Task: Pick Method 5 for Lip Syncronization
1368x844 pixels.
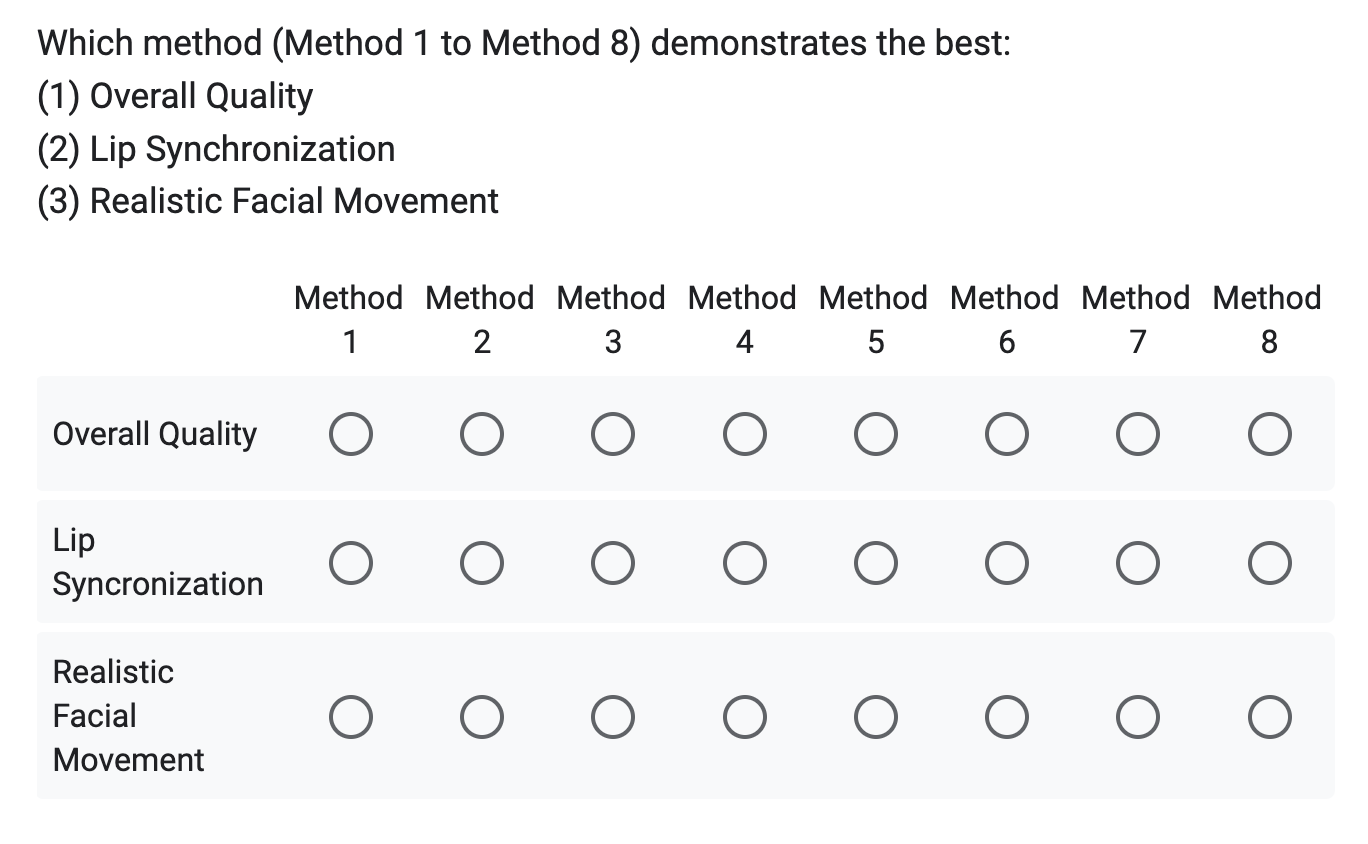Action: pyautogui.click(x=875, y=563)
